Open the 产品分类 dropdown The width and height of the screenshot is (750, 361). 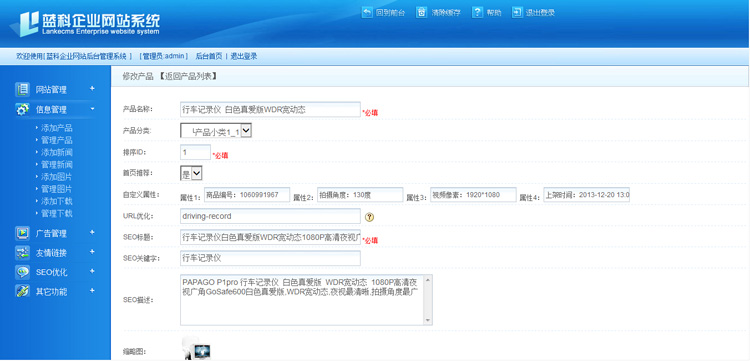[216, 131]
